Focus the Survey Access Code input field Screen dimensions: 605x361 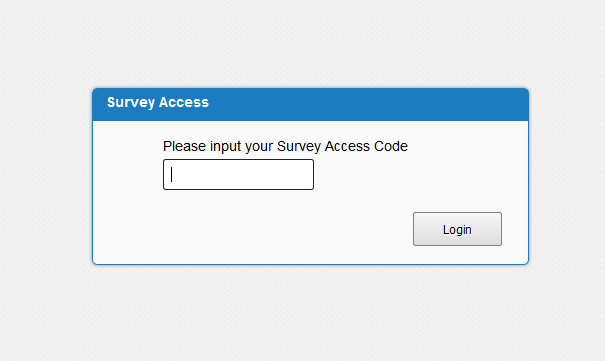[238, 174]
